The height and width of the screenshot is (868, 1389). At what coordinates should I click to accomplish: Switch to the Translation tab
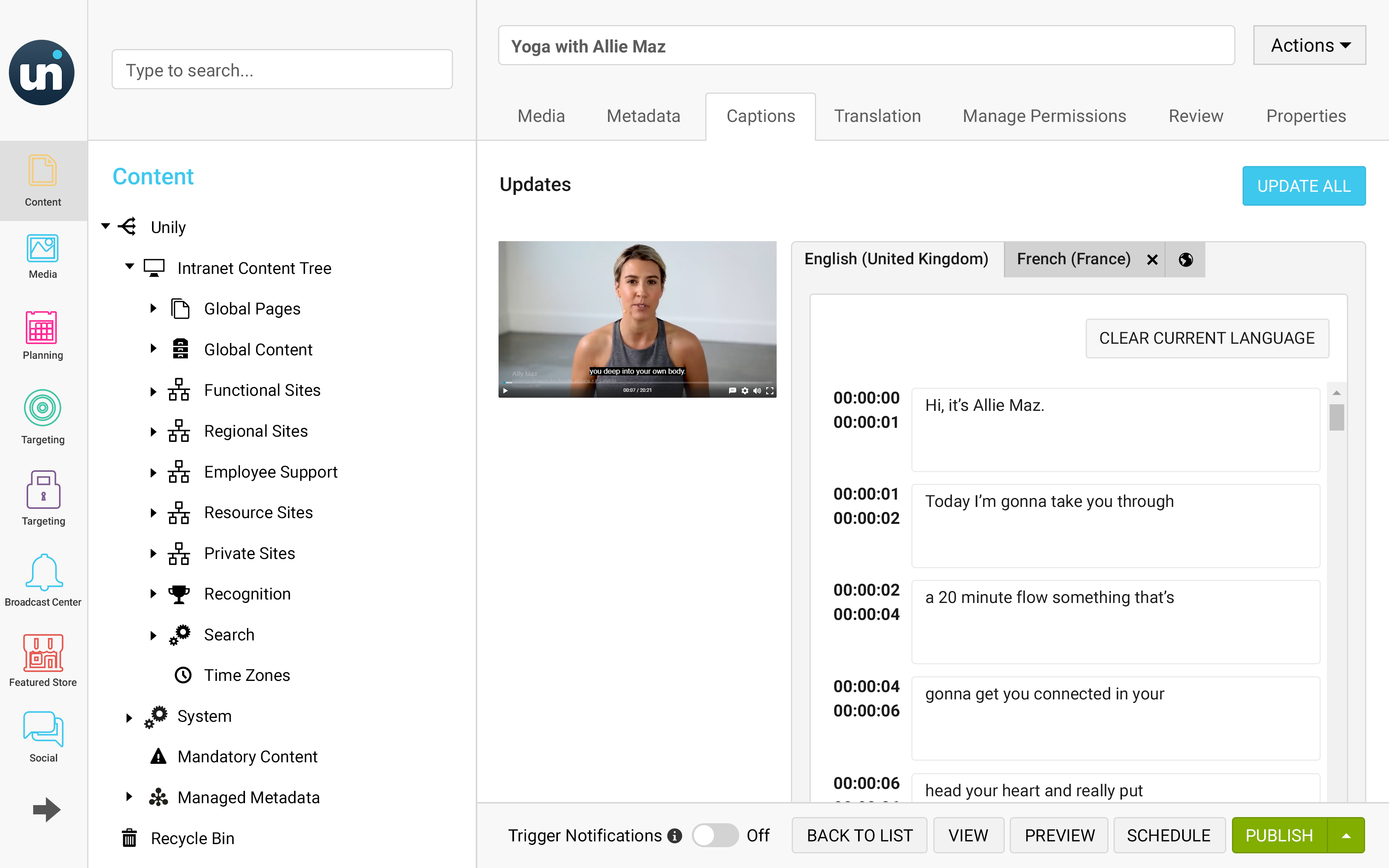[x=877, y=116]
